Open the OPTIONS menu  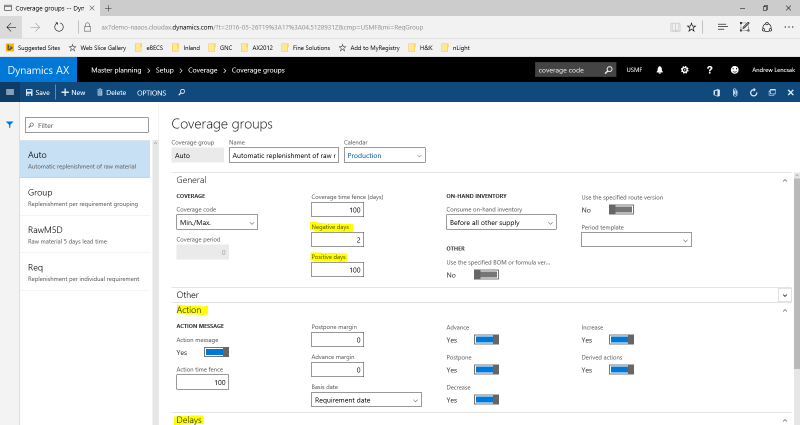(x=152, y=93)
